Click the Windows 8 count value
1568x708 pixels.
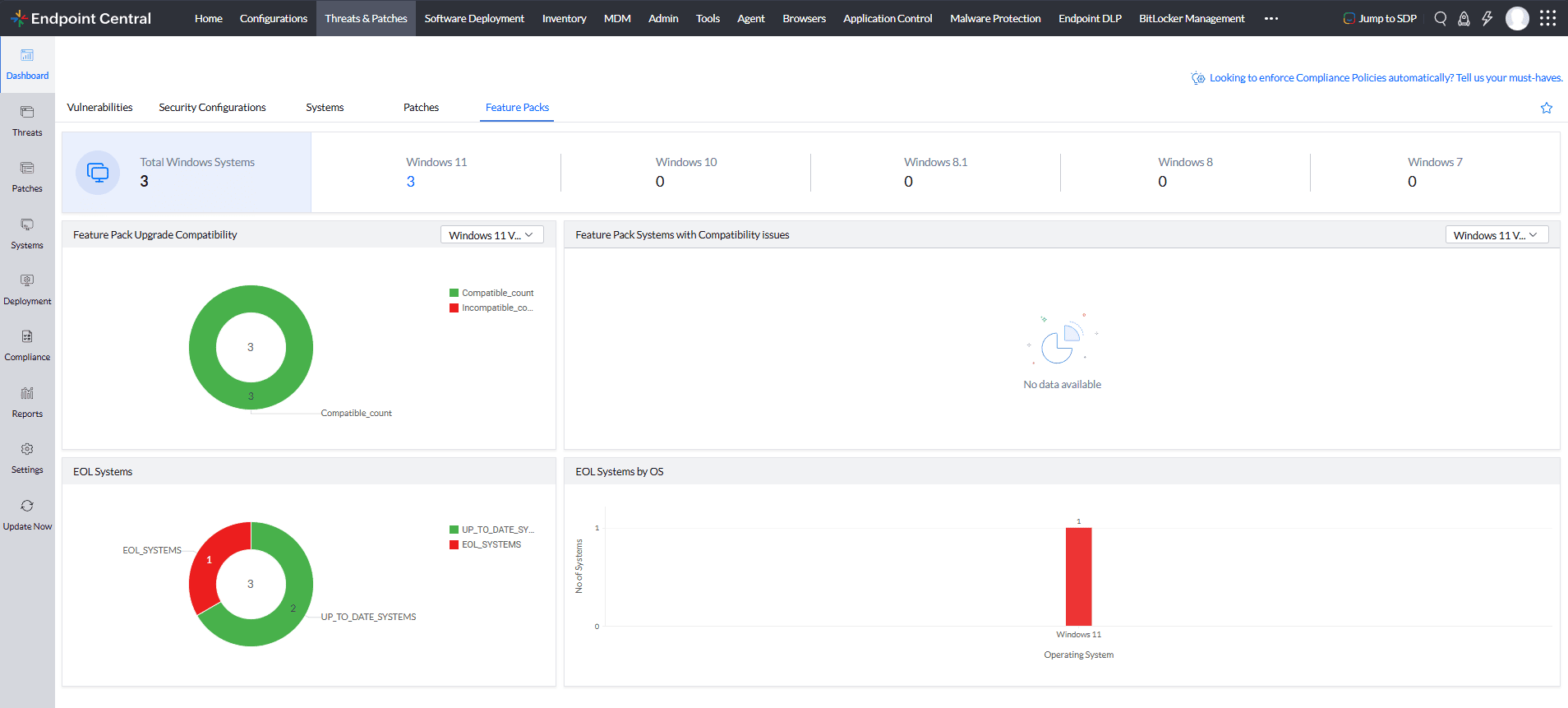pos(1162,182)
